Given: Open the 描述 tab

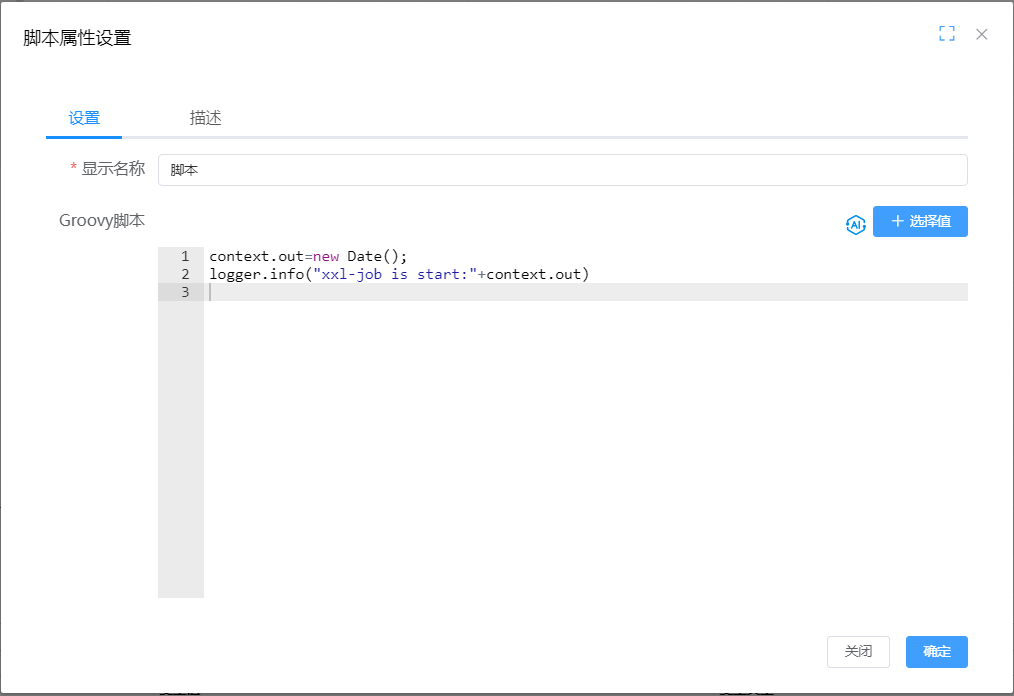Looking at the screenshot, I should [x=205, y=118].
